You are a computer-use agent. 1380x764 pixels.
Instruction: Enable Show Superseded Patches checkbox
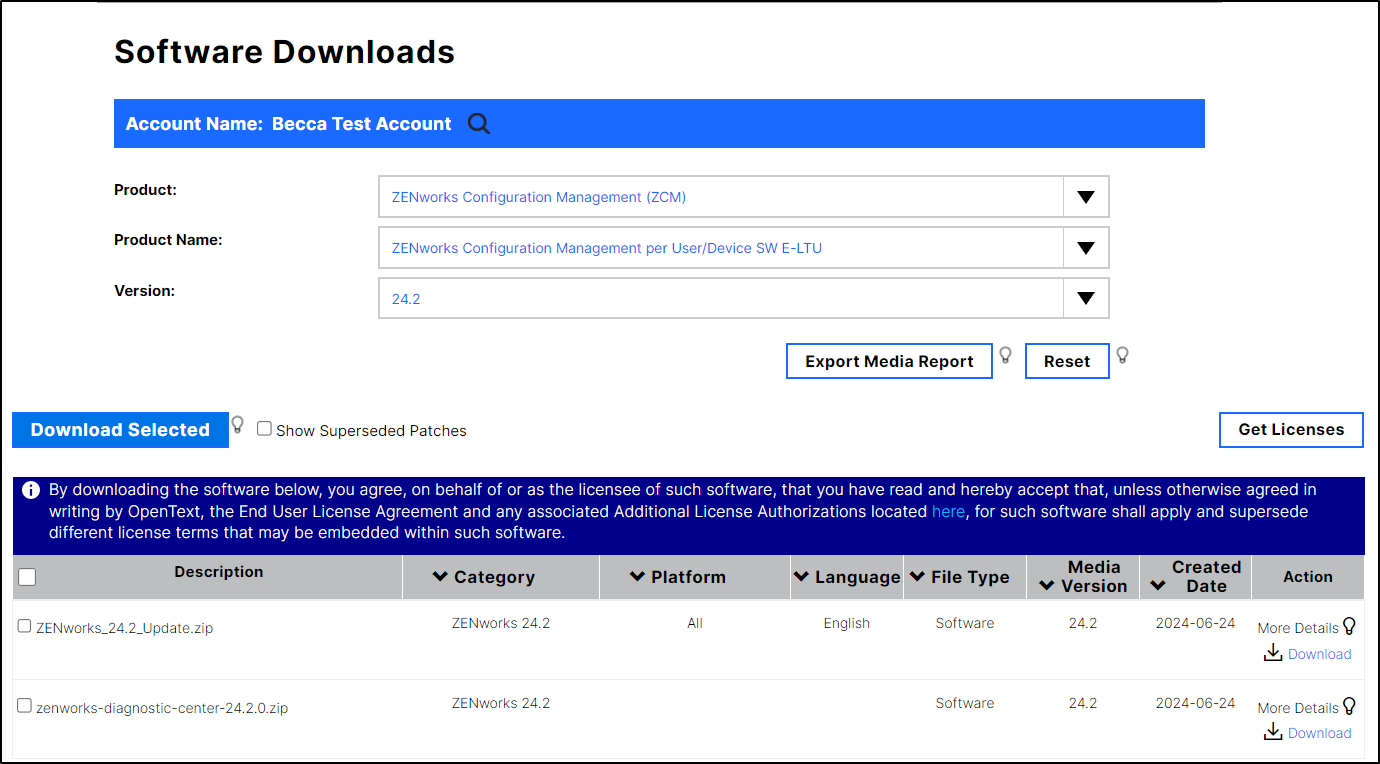264,429
